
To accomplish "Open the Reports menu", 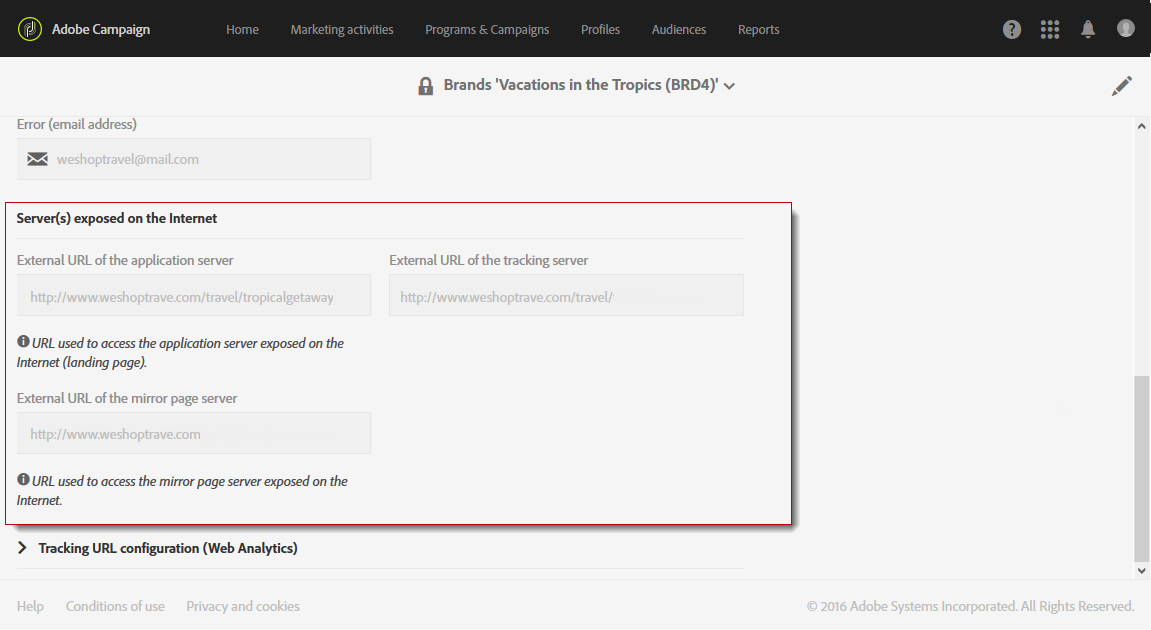I will coord(758,29).
